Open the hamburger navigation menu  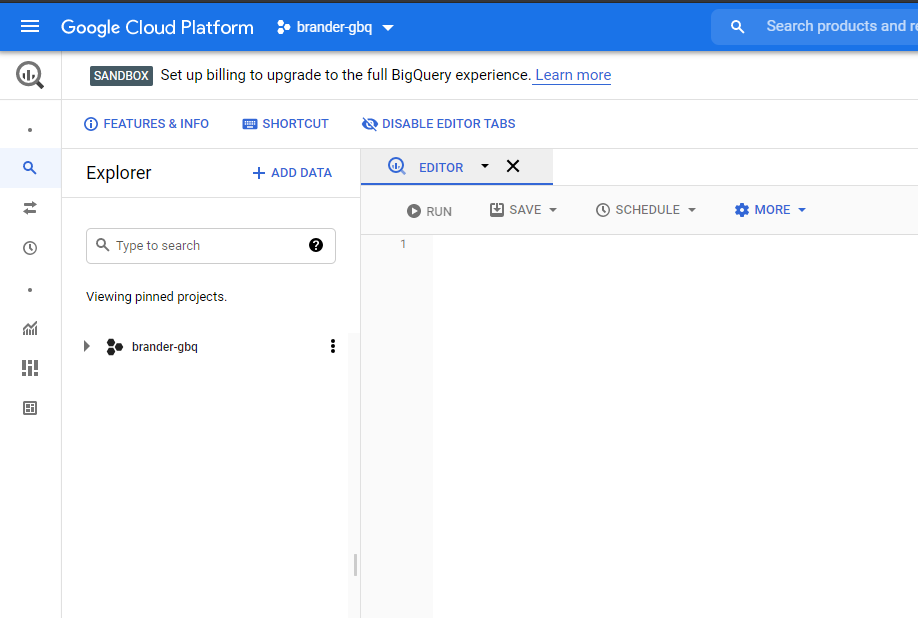tap(30, 27)
